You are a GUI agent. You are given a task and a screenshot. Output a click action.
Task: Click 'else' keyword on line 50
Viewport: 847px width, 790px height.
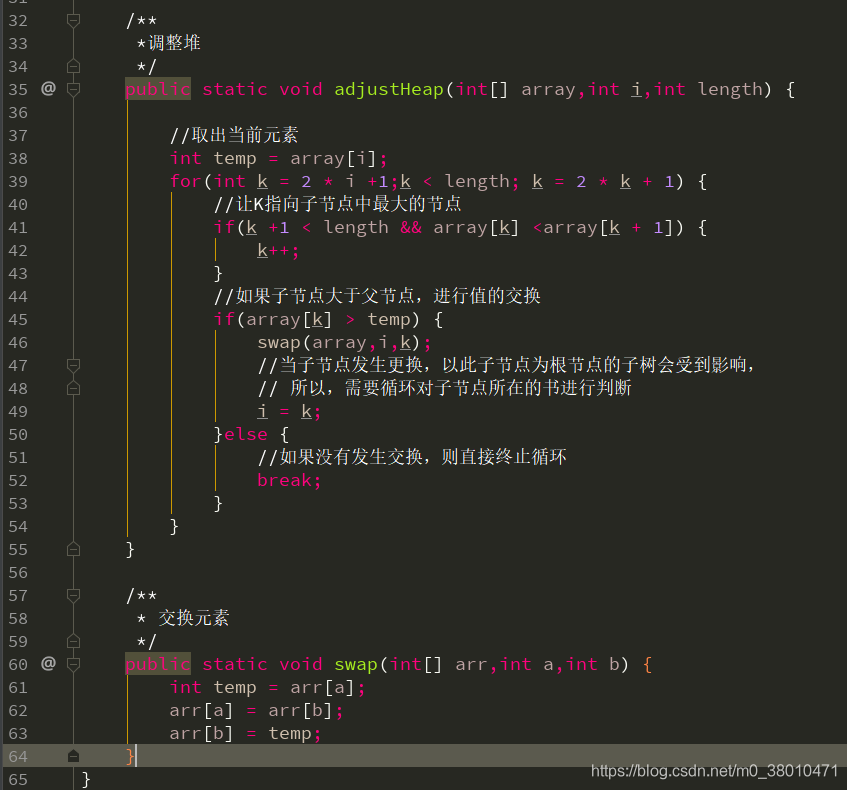click(246, 434)
